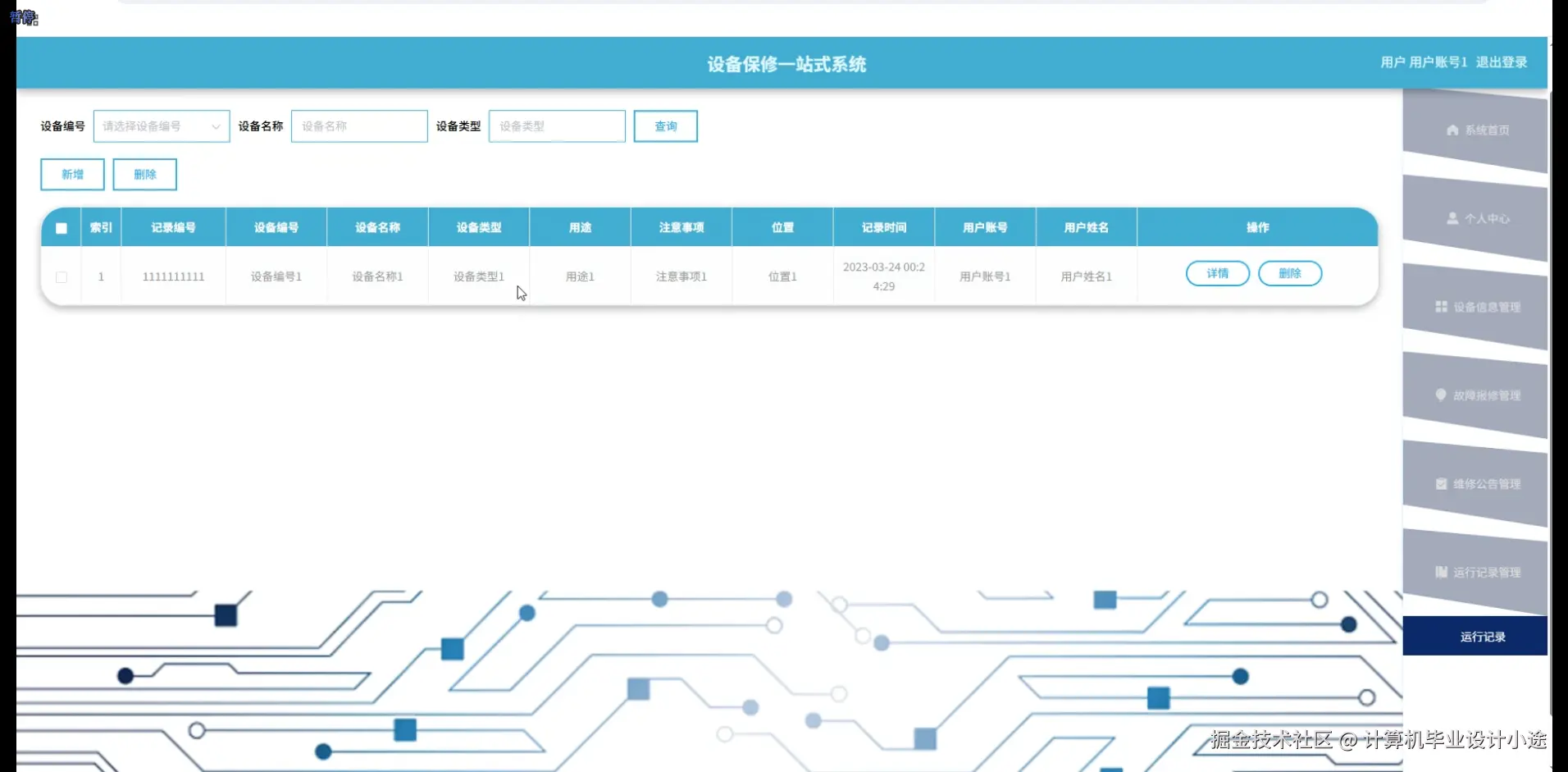Check the checkbox for row 1111111111
The width and height of the screenshot is (1568, 772).
coord(62,277)
